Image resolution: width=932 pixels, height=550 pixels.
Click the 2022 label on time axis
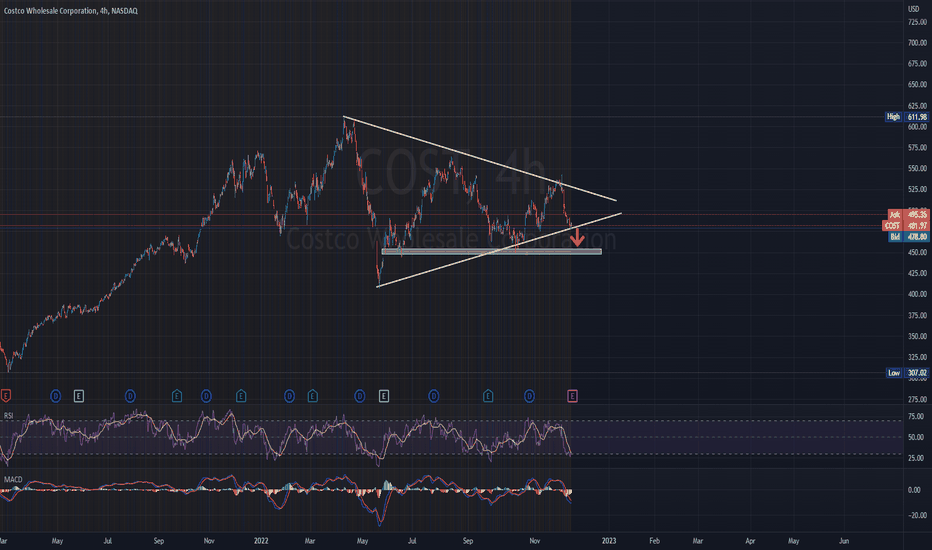pyautogui.click(x=261, y=541)
